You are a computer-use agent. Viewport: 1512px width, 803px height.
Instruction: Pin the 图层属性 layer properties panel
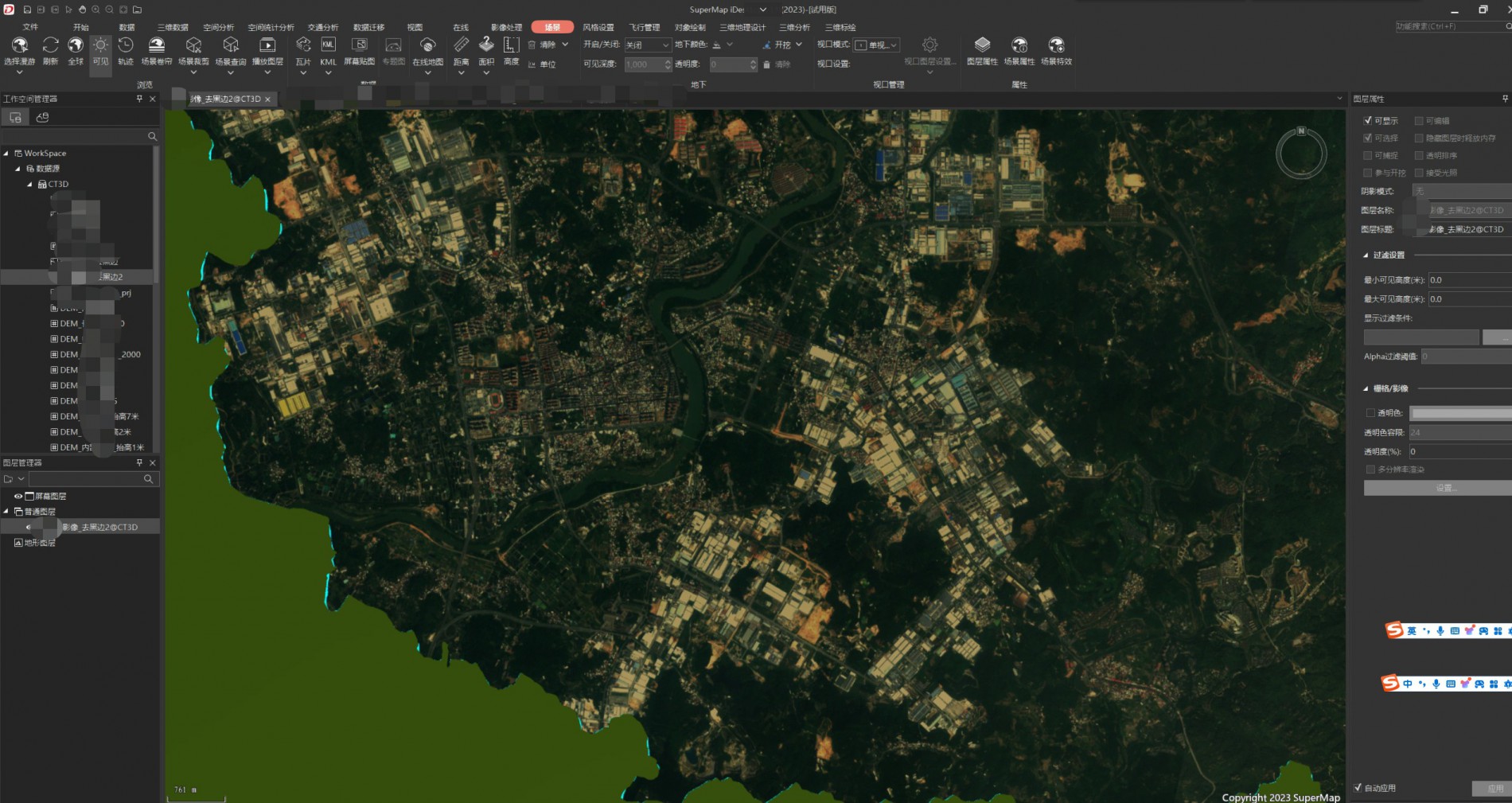[x=1505, y=99]
